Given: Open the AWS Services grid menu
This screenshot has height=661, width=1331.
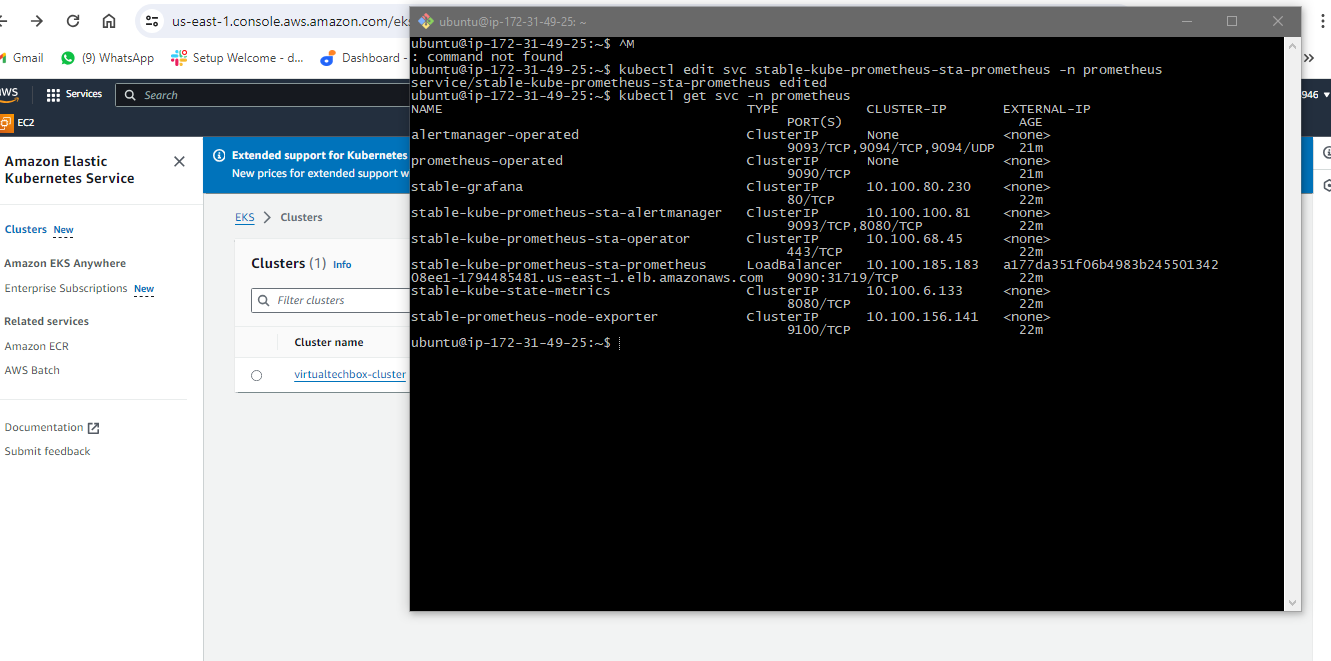Looking at the screenshot, I should (x=74, y=94).
